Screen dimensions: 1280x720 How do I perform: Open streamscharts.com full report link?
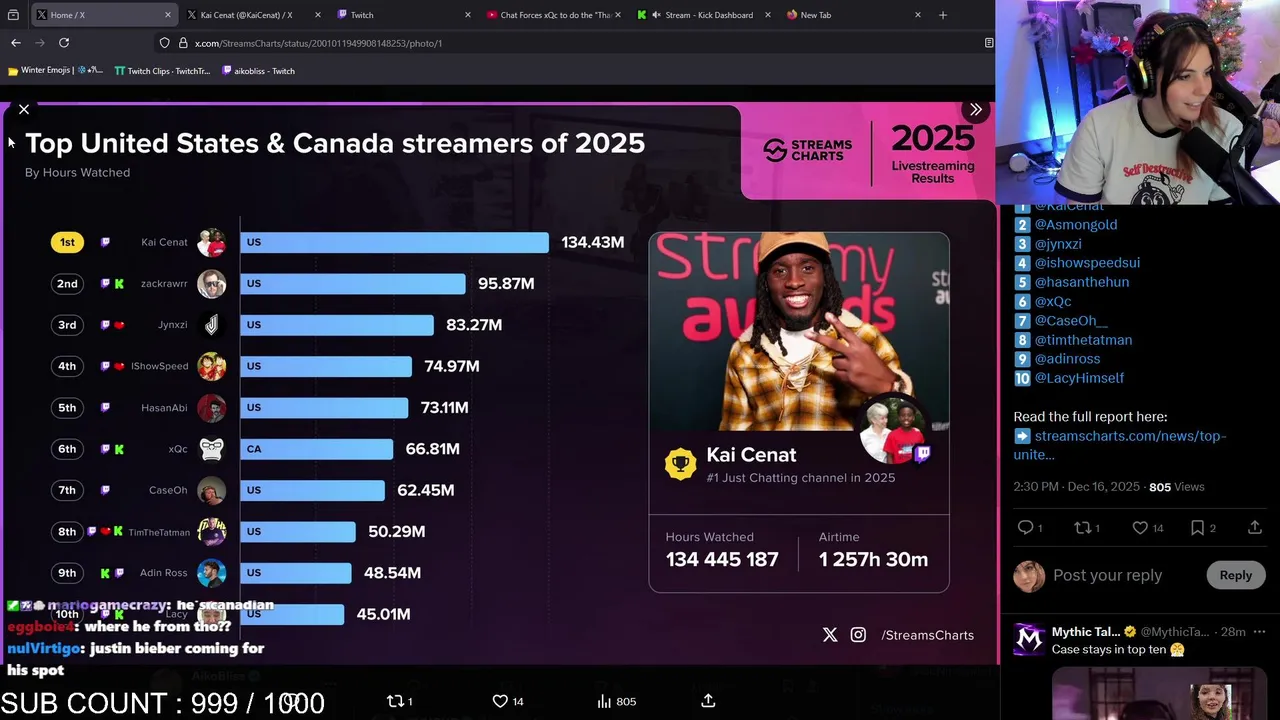1120,445
